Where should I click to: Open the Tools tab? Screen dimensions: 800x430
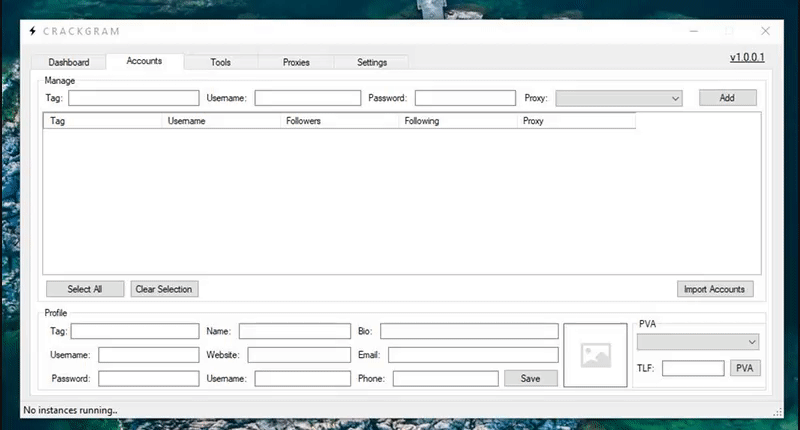coord(220,62)
